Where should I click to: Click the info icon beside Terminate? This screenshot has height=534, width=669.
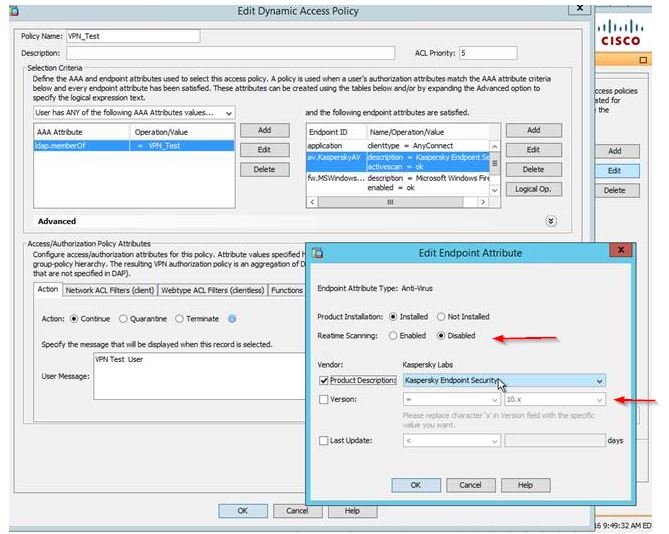(232, 319)
